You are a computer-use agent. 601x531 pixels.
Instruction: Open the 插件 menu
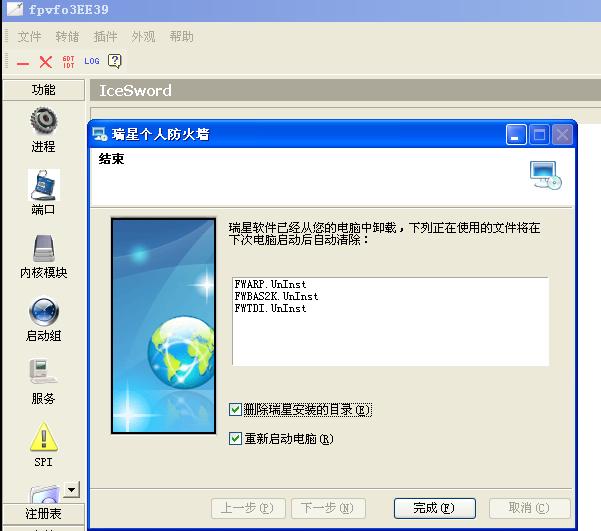[105, 37]
